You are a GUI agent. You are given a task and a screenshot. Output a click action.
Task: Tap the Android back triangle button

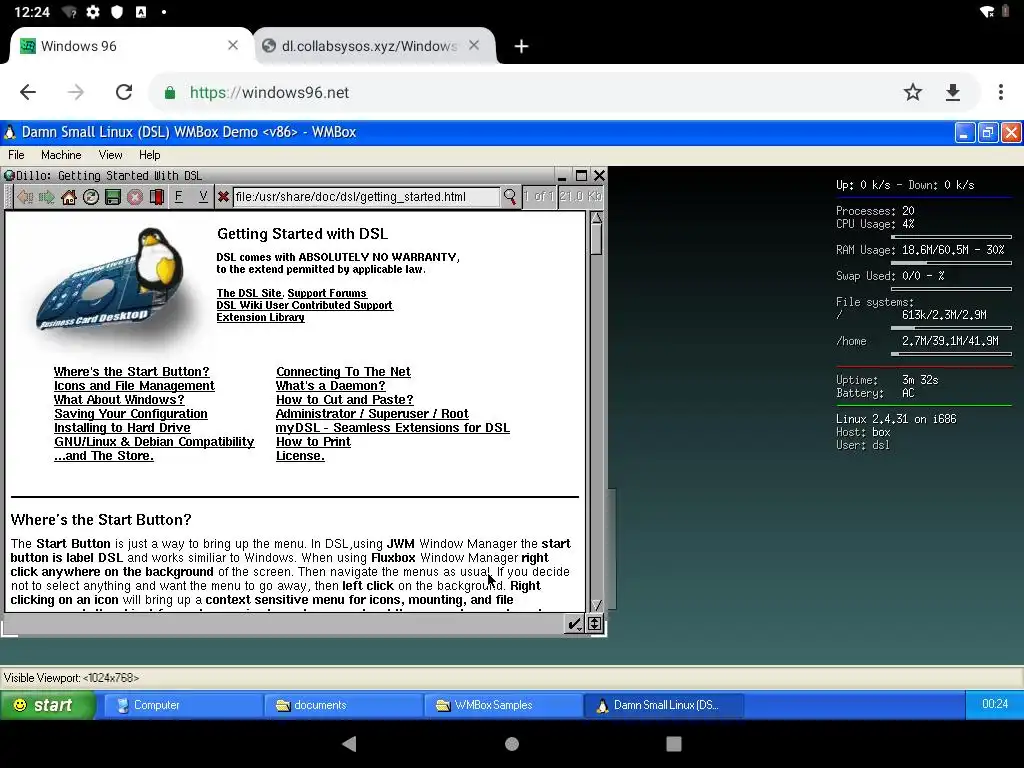tap(349, 744)
